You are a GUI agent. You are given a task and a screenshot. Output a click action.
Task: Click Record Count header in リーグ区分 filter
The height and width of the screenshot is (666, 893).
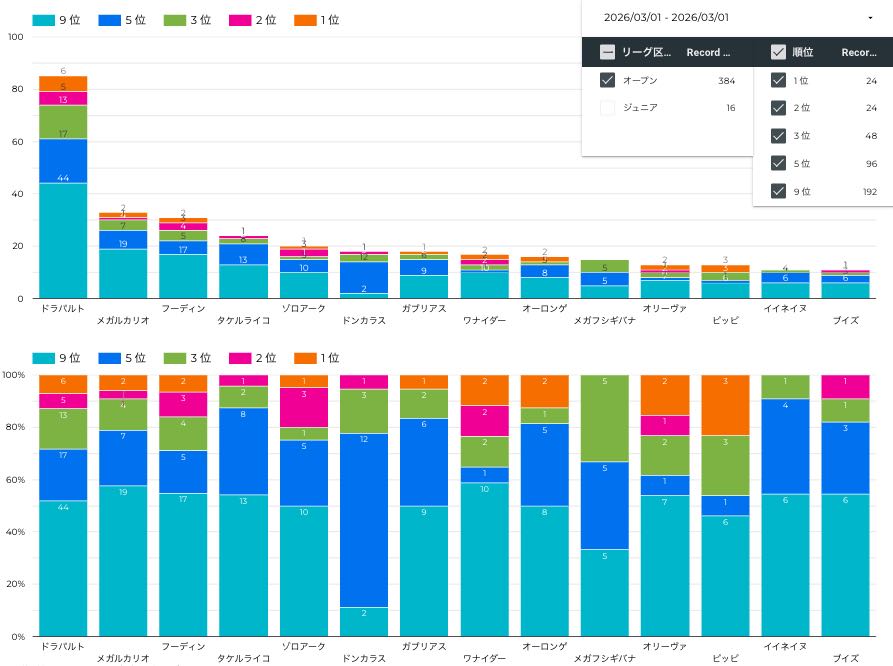pos(708,53)
